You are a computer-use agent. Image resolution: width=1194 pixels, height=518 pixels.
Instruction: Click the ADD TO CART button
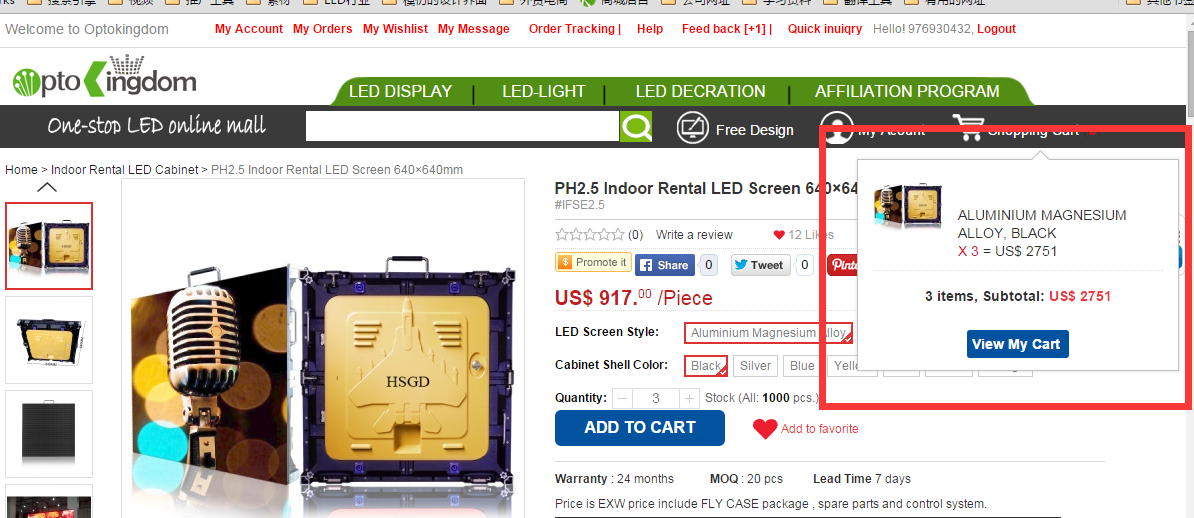tap(640, 427)
